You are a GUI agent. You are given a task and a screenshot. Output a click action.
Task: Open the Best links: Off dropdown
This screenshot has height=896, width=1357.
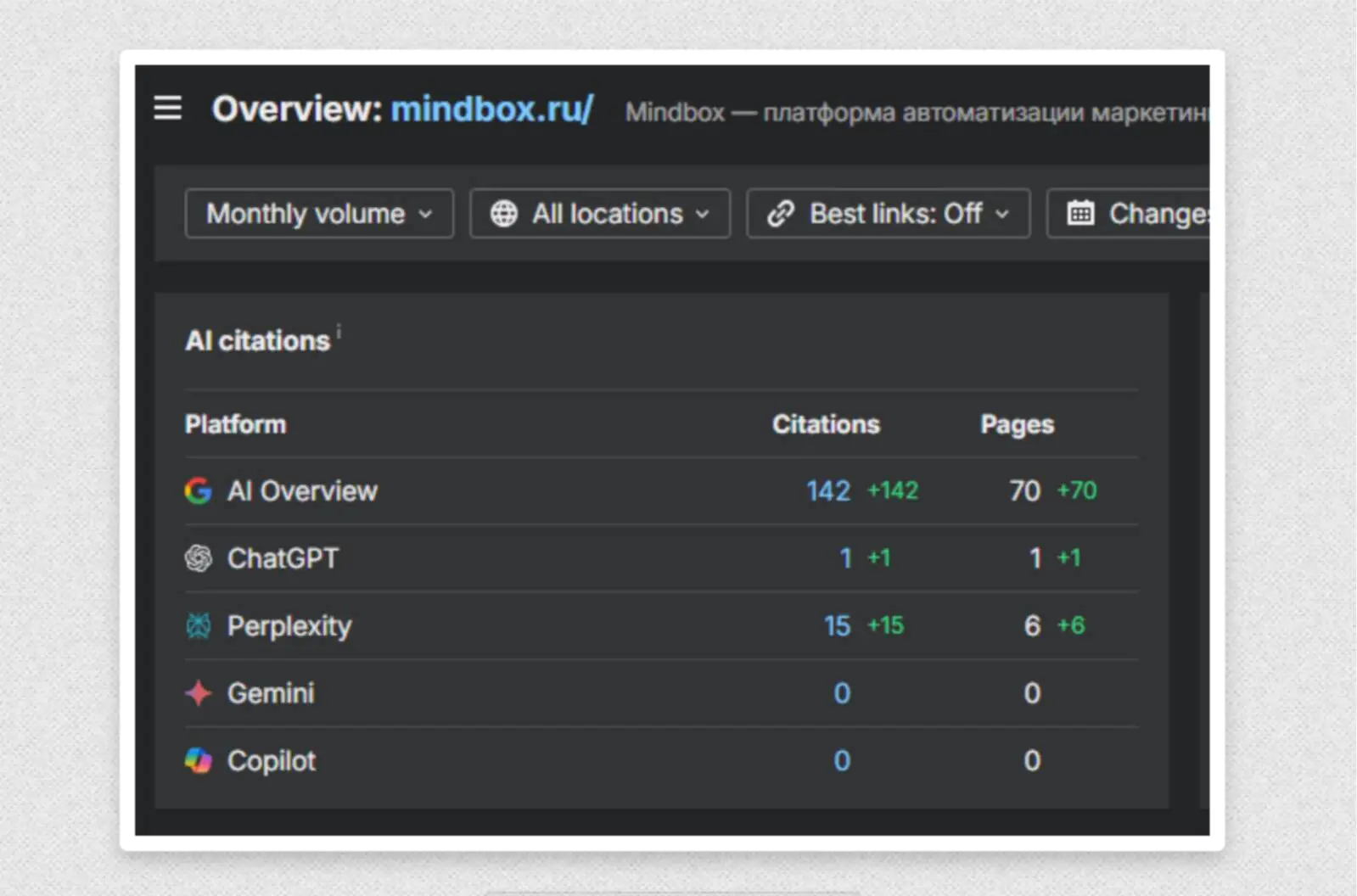[x=889, y=214]
